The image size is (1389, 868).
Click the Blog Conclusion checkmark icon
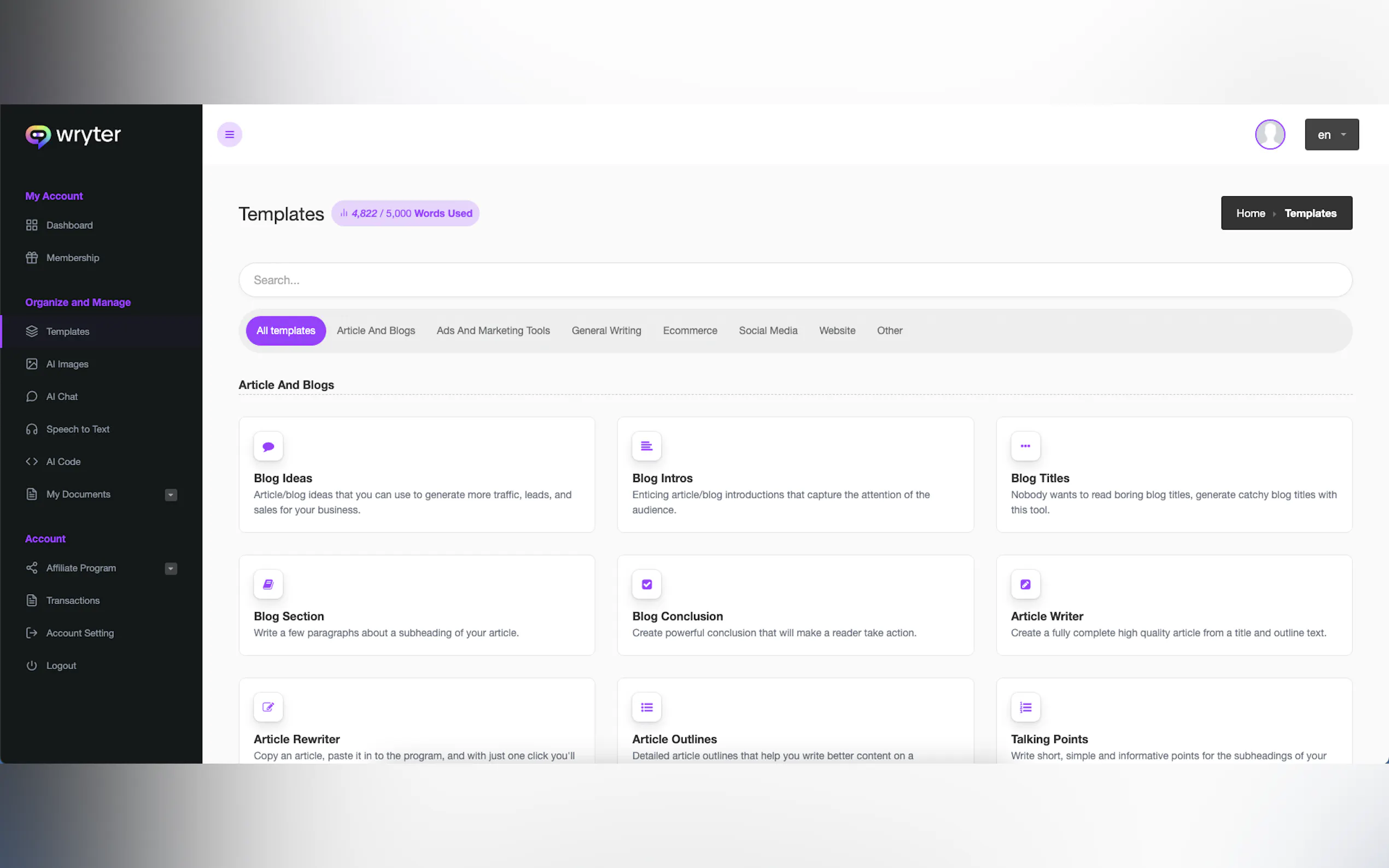646,584
